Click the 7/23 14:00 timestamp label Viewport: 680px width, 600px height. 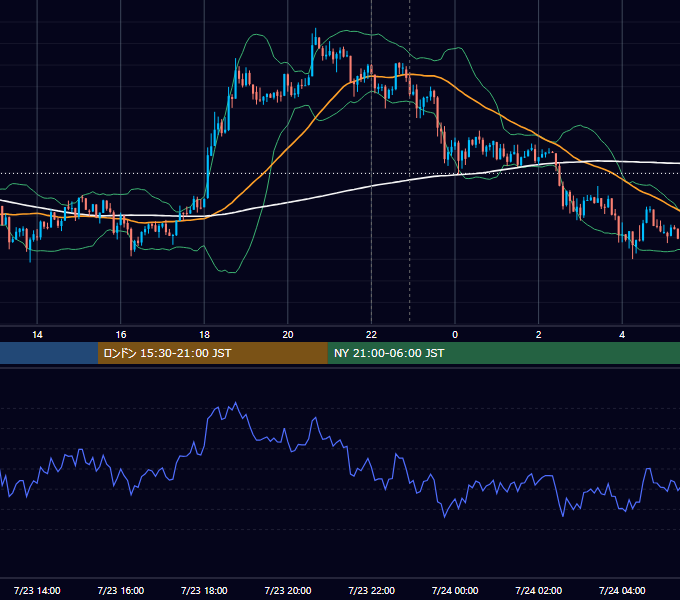[37, 590]
